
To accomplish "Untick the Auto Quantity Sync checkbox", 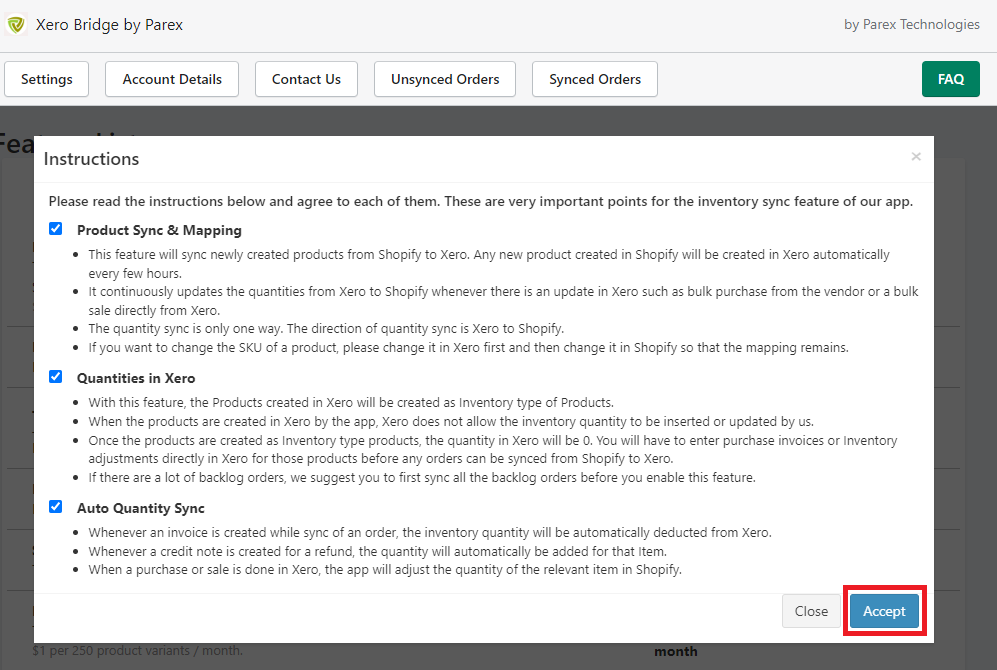I will point(56,507).
